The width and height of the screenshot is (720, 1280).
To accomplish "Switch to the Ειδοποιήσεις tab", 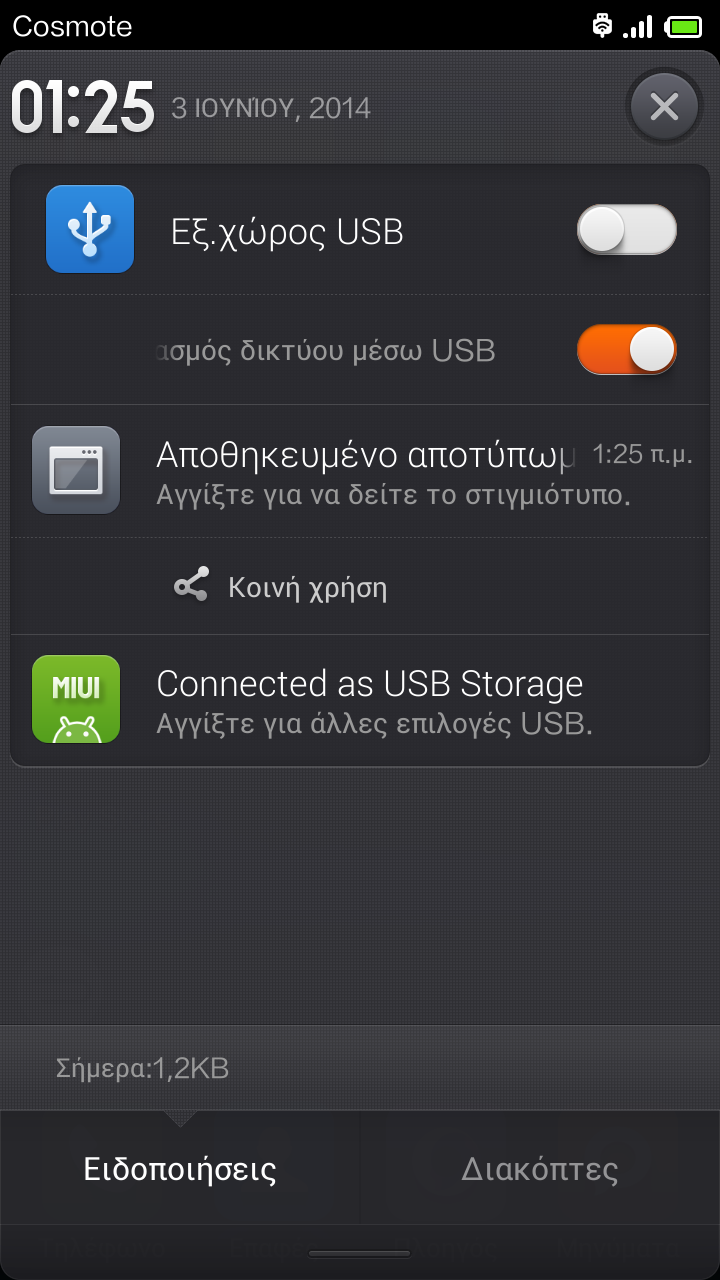I will (x=180, y=1169).
